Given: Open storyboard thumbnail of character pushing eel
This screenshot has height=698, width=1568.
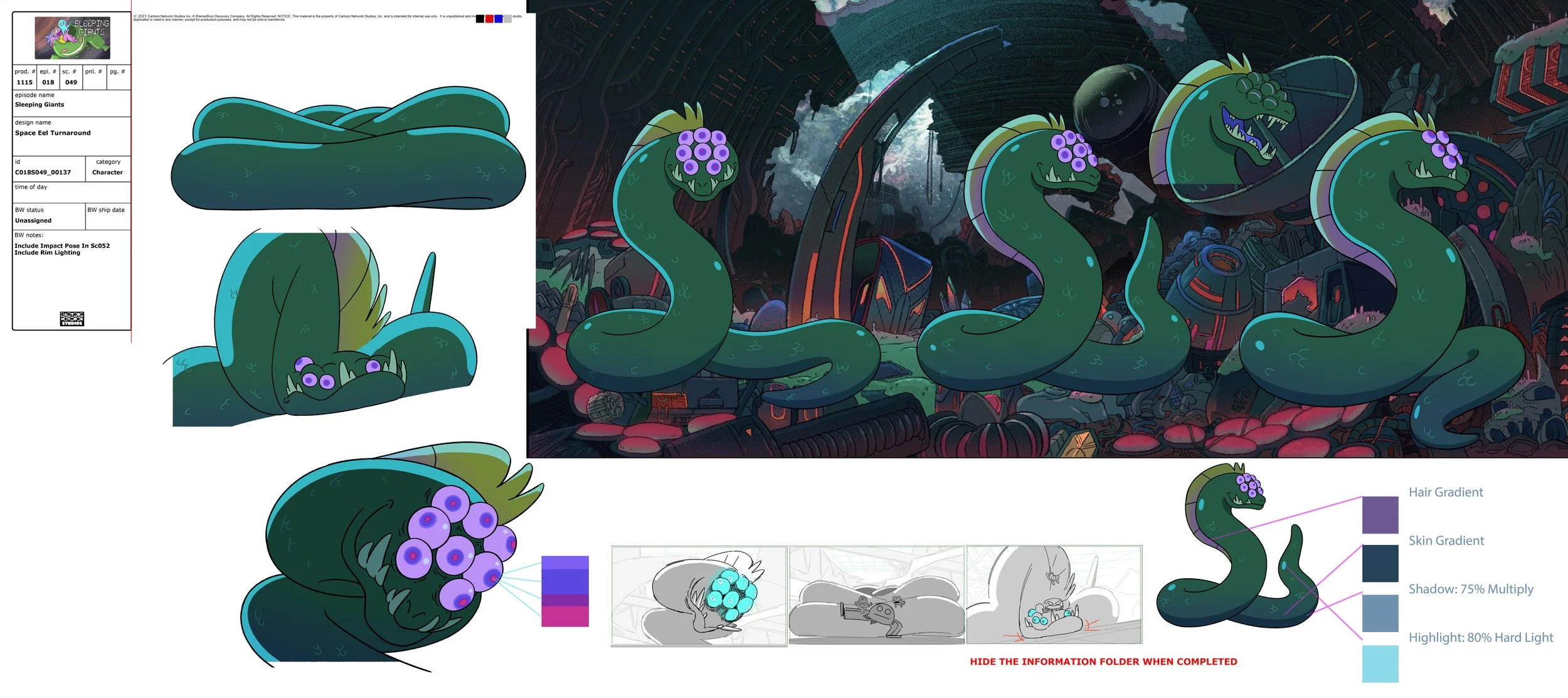Looking at the screenshot, I should (877, 595).
